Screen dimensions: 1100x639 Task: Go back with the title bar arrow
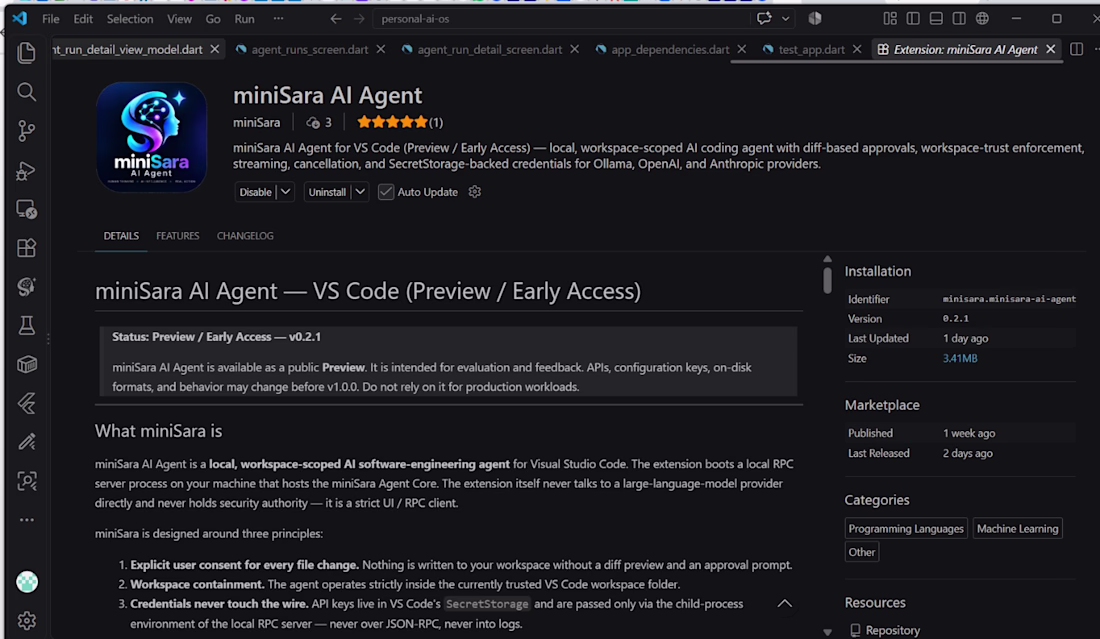pos(336,19)
